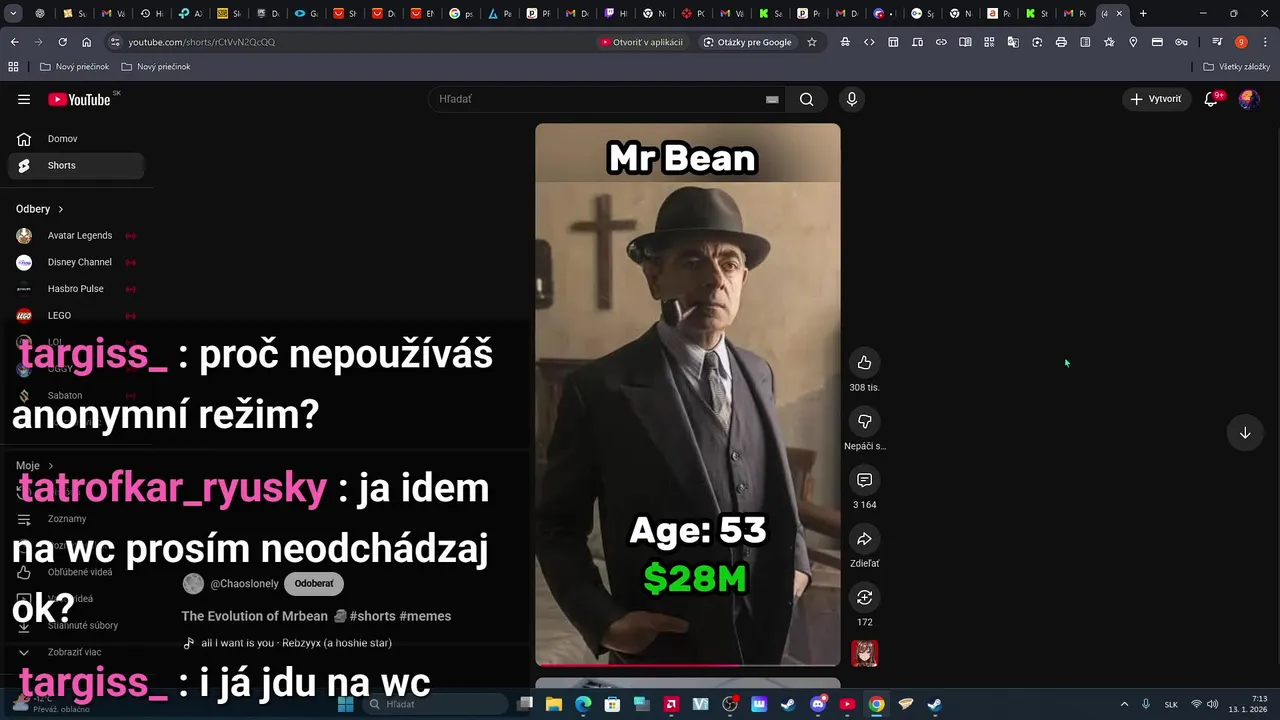This screenshot has height=720, width=1280.
Task: Show hidden system tray icons
Action: 1124,704
